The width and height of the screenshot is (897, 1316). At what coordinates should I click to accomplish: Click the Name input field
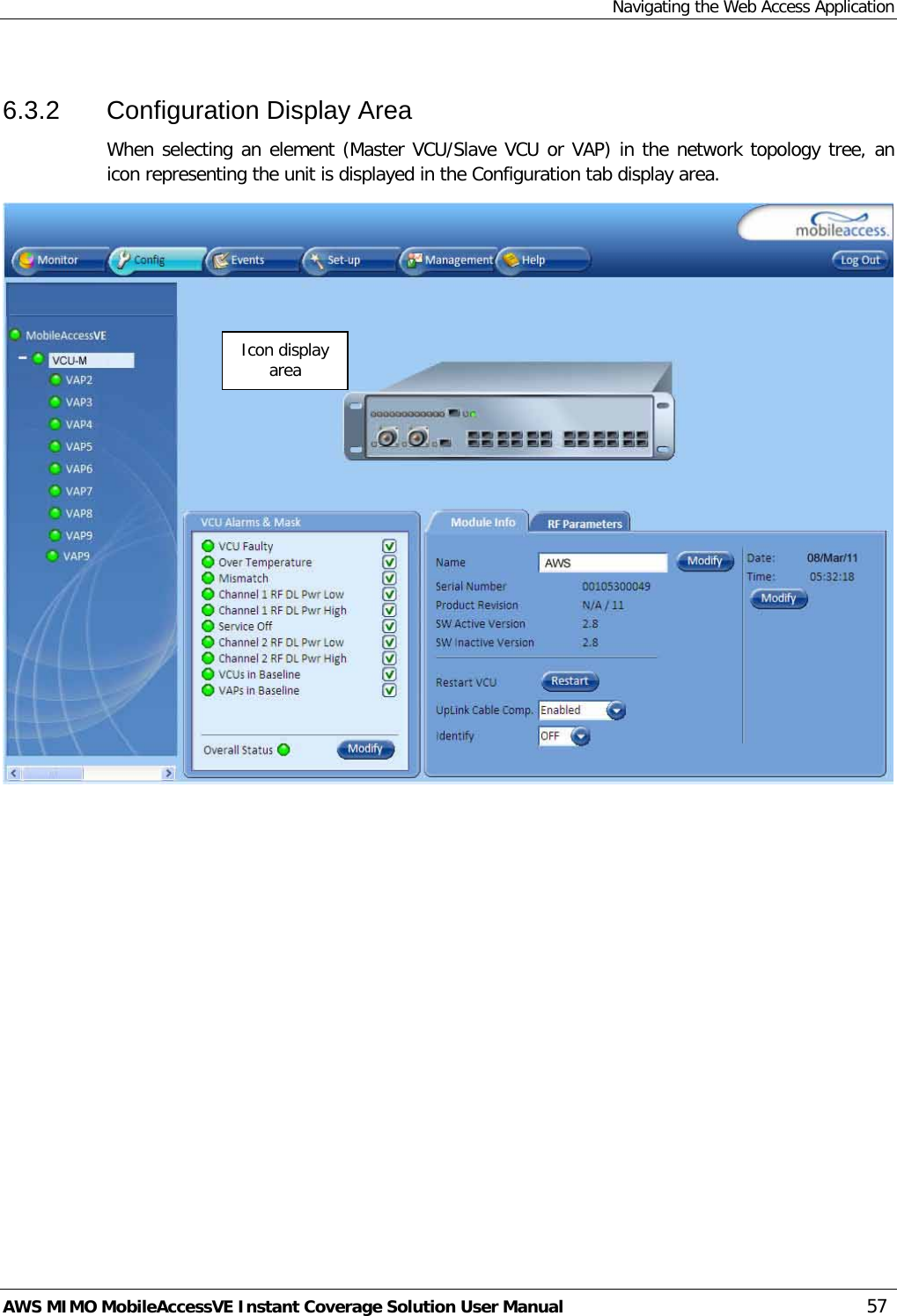pyautogui.click(x=603, y=562)
